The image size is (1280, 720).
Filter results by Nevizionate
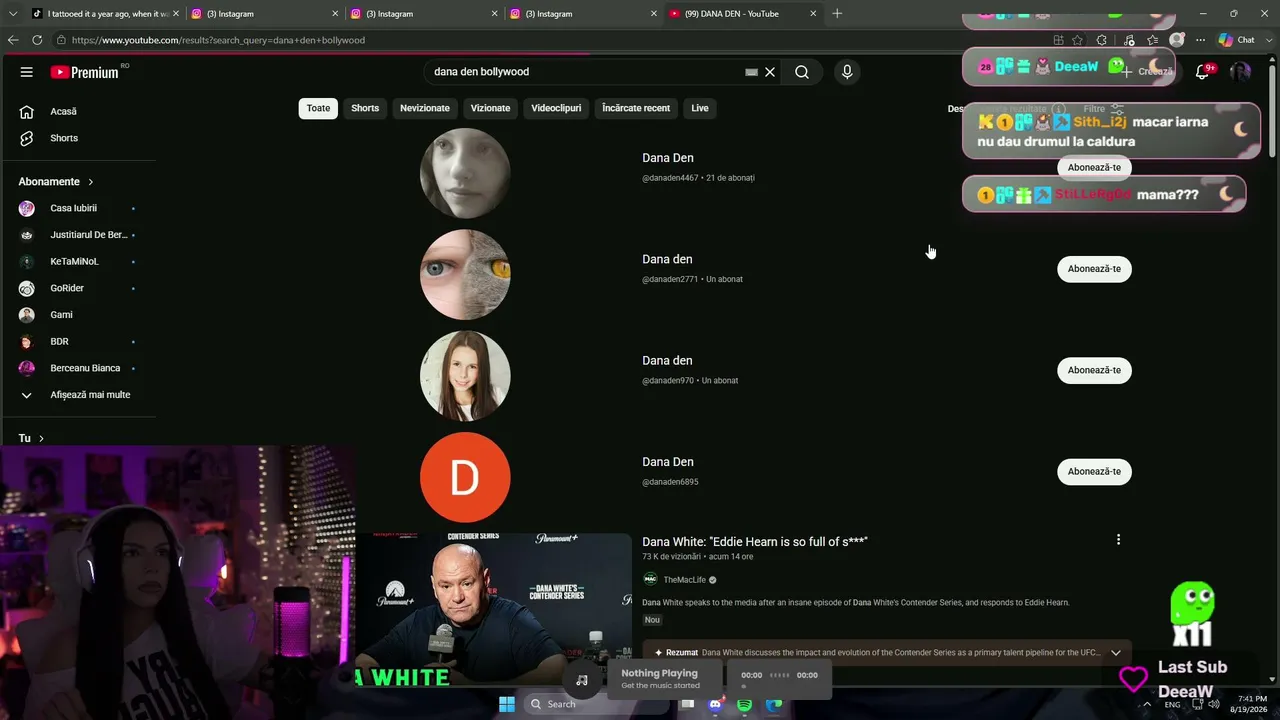pos(425,108)
